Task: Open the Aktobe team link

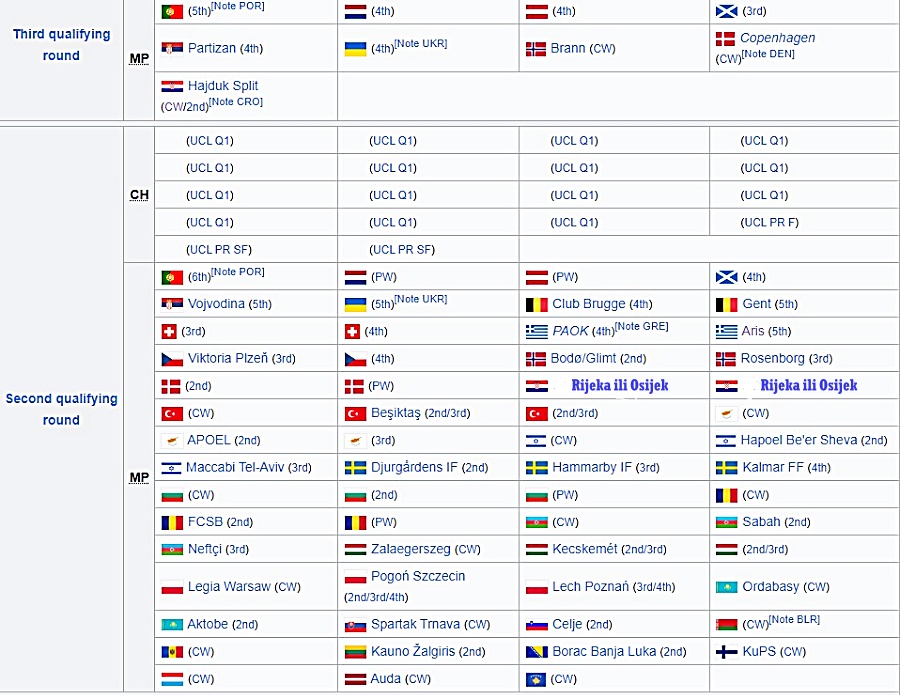Action: 208,624
